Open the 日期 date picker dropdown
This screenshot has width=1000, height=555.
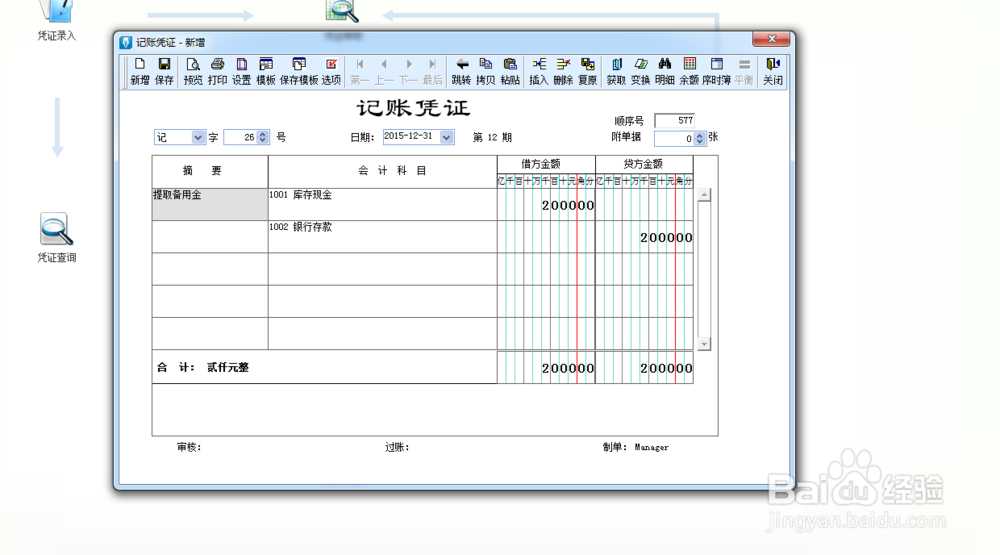(446, 137)
